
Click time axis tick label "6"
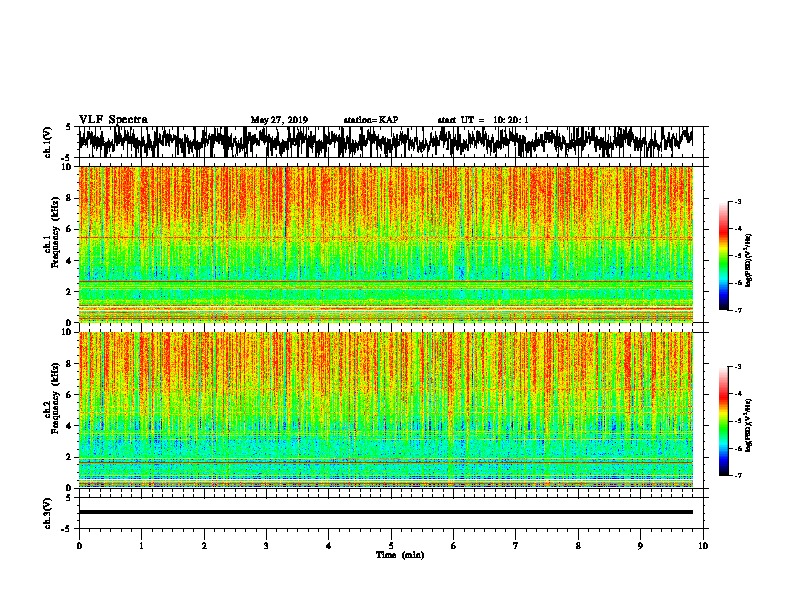click(453, 546)
